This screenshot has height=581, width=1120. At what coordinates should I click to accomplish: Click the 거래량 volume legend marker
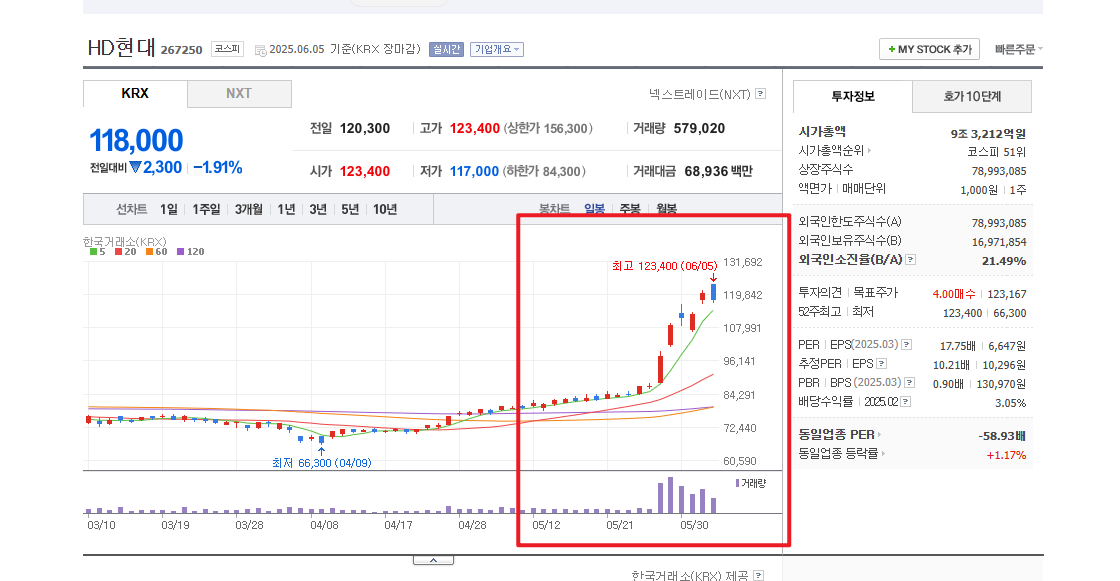tap(737, 484)
